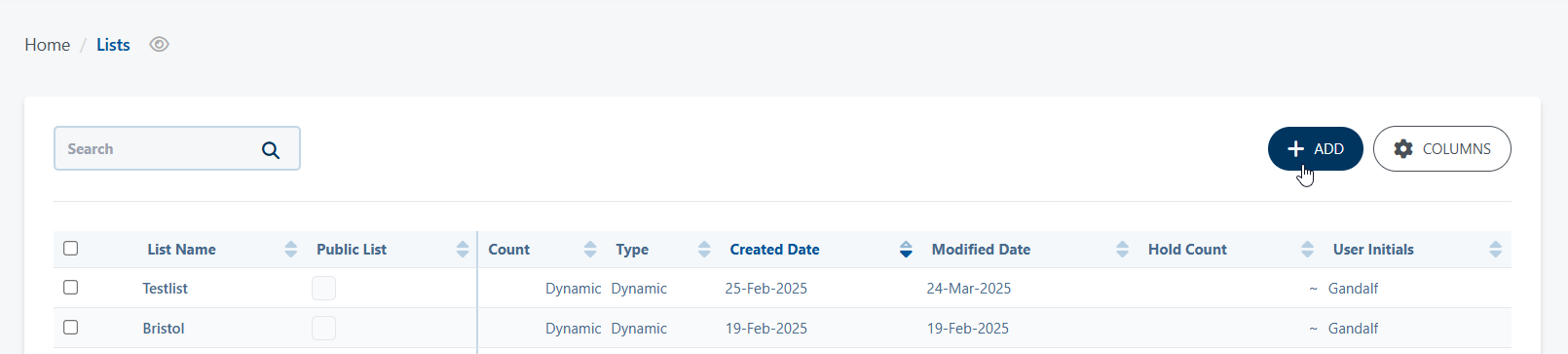The image size is (1568, 354).
Task: Click the gear icon in COLUMNS button
Action: [x=1403, y=149]
